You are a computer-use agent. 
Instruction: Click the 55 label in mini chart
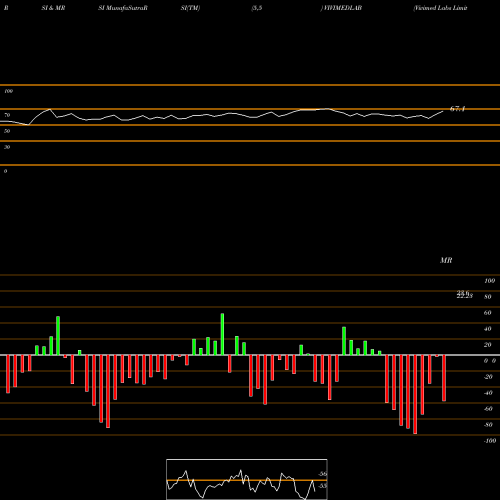point(322,486)
